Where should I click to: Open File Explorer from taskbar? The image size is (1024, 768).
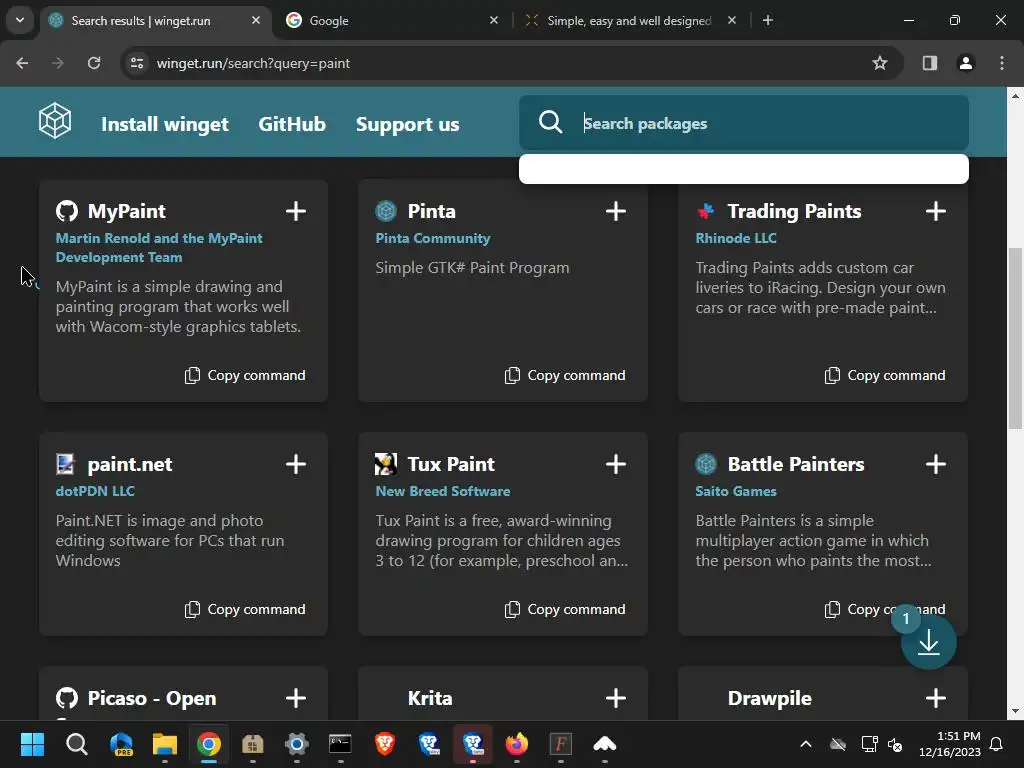click(x=165, y=744)
